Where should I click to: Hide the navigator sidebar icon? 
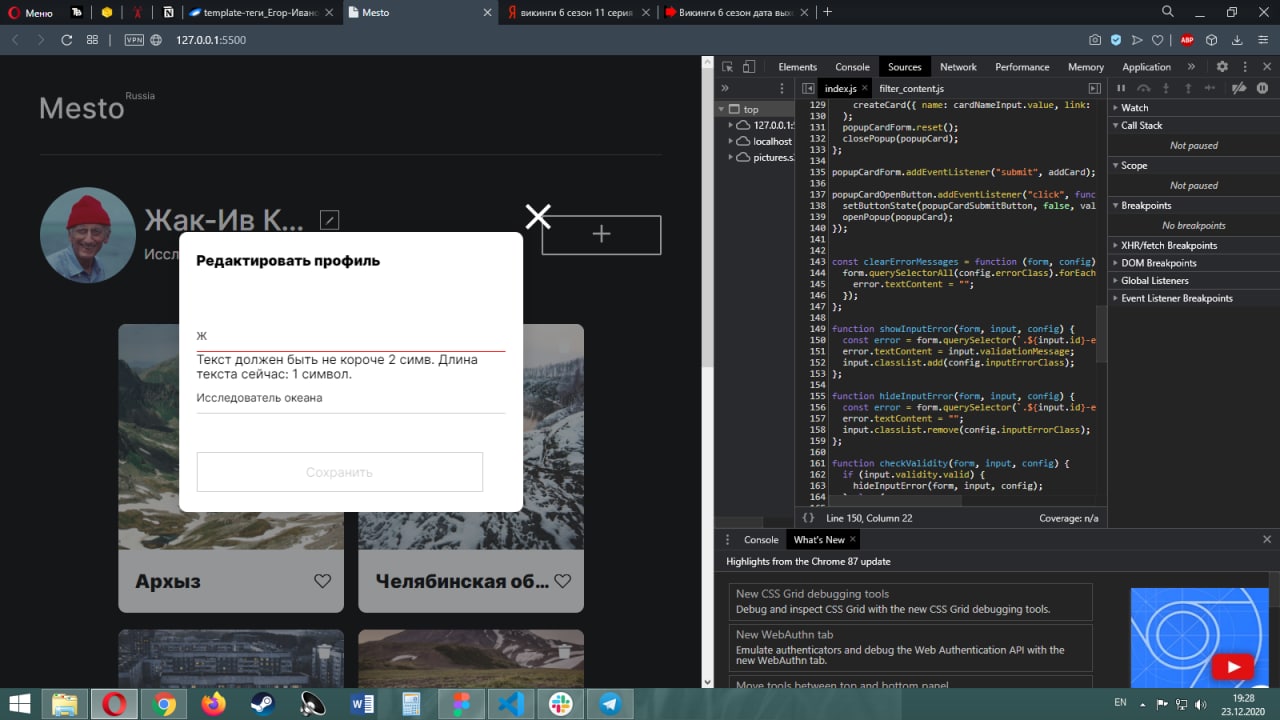[808, 89]
